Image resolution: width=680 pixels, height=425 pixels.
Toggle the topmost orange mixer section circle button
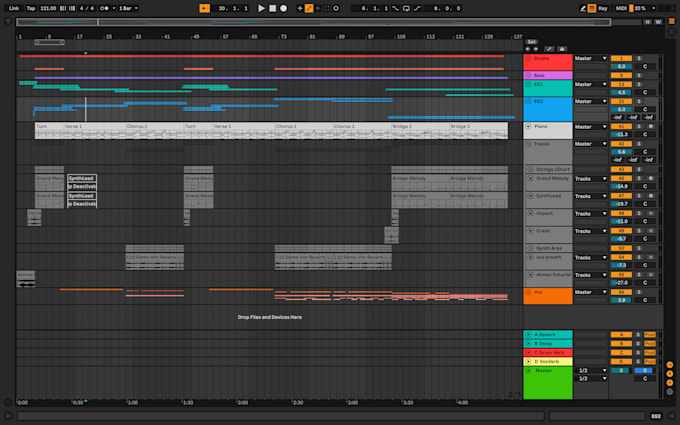pos(670,365)
